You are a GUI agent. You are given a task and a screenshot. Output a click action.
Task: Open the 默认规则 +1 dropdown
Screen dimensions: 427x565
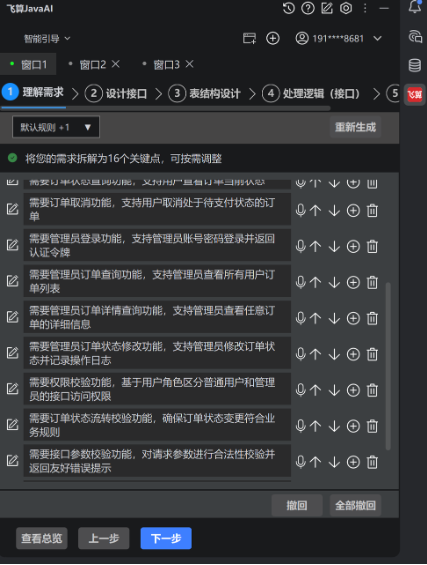pyautogui.click(x=56, y=127)
